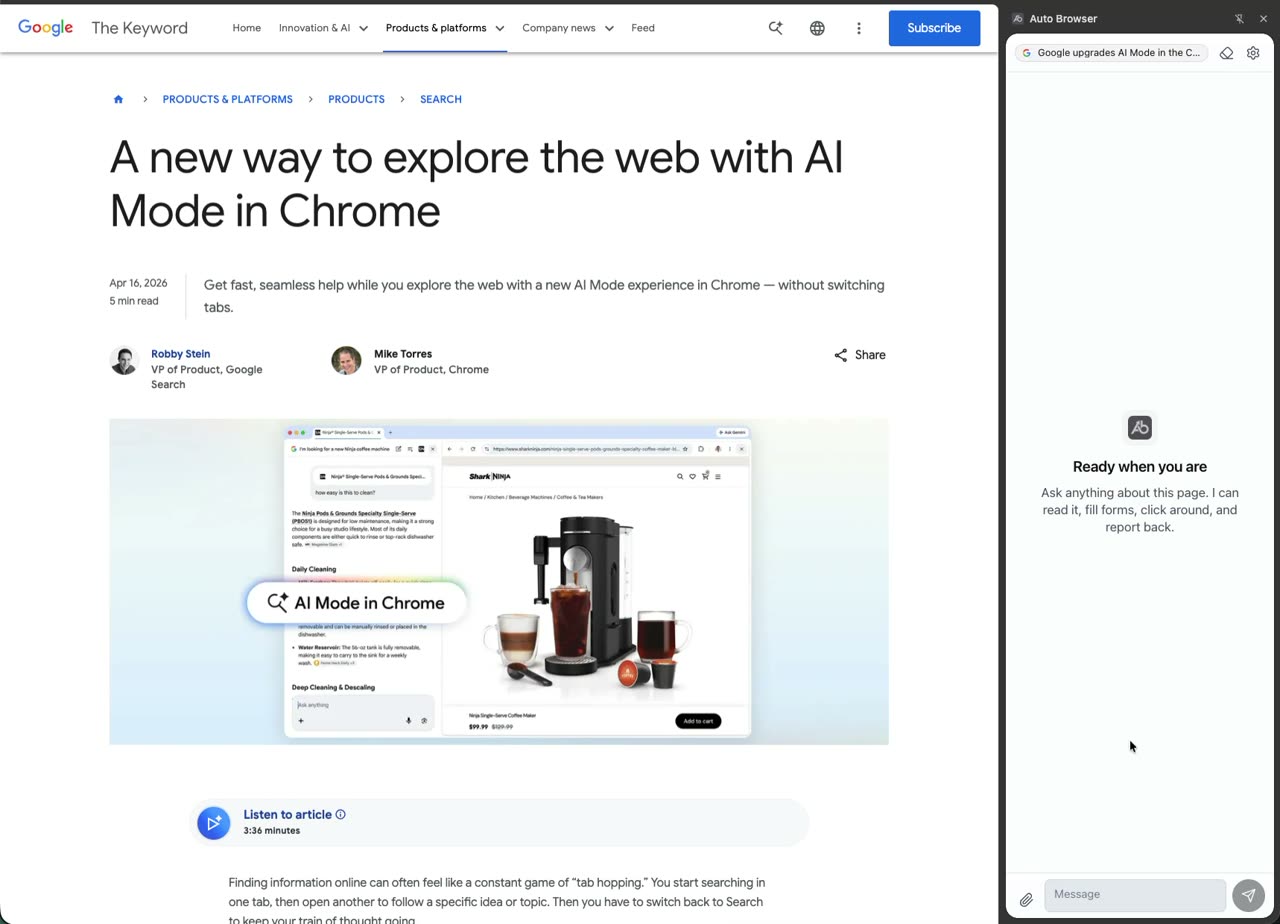Open the three-dot more options menu
Image resolution: width=1280 pixels, height=924 pixels.
pyautogui.click(x=858, y=28)
